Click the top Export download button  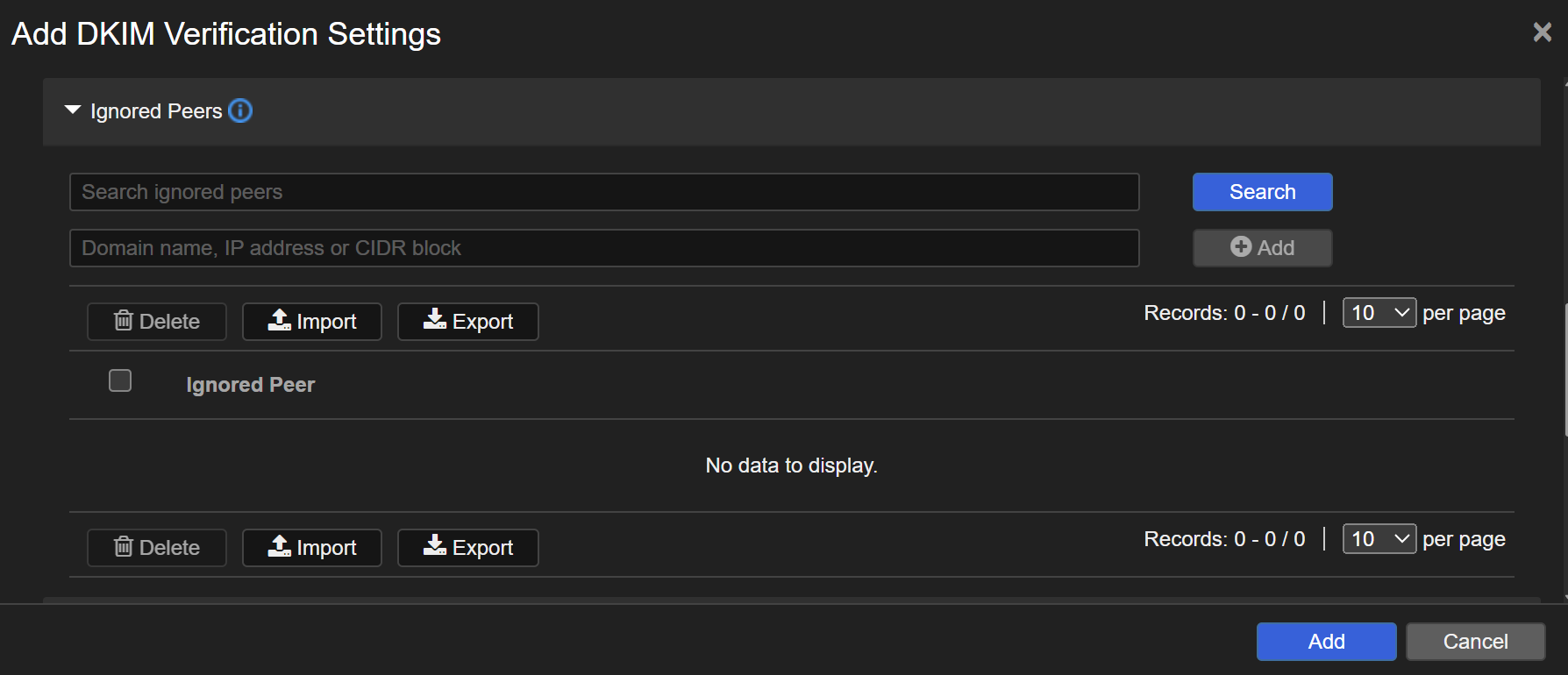click(468, 322)
